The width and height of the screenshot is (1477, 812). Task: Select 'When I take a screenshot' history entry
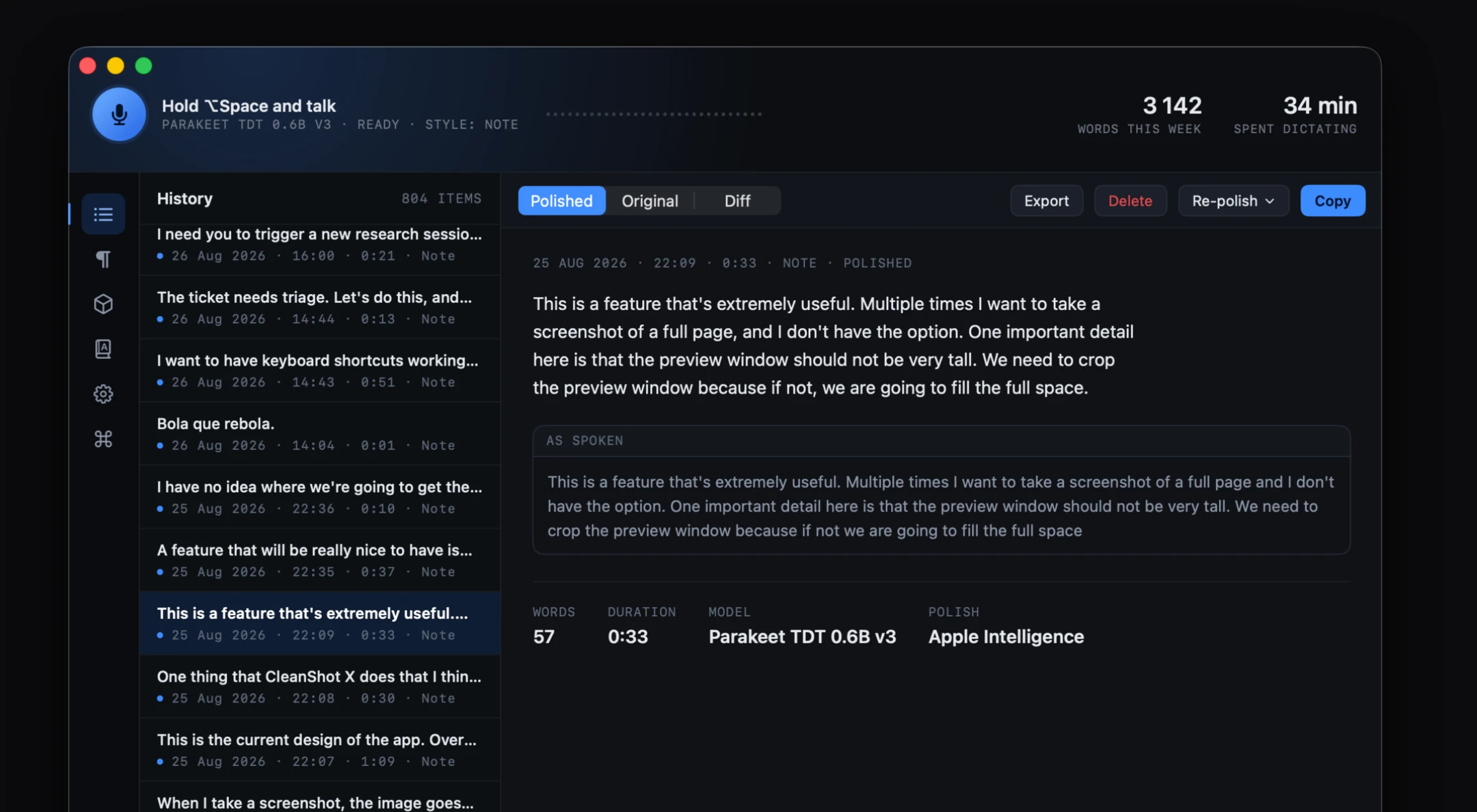pos(320,798)
